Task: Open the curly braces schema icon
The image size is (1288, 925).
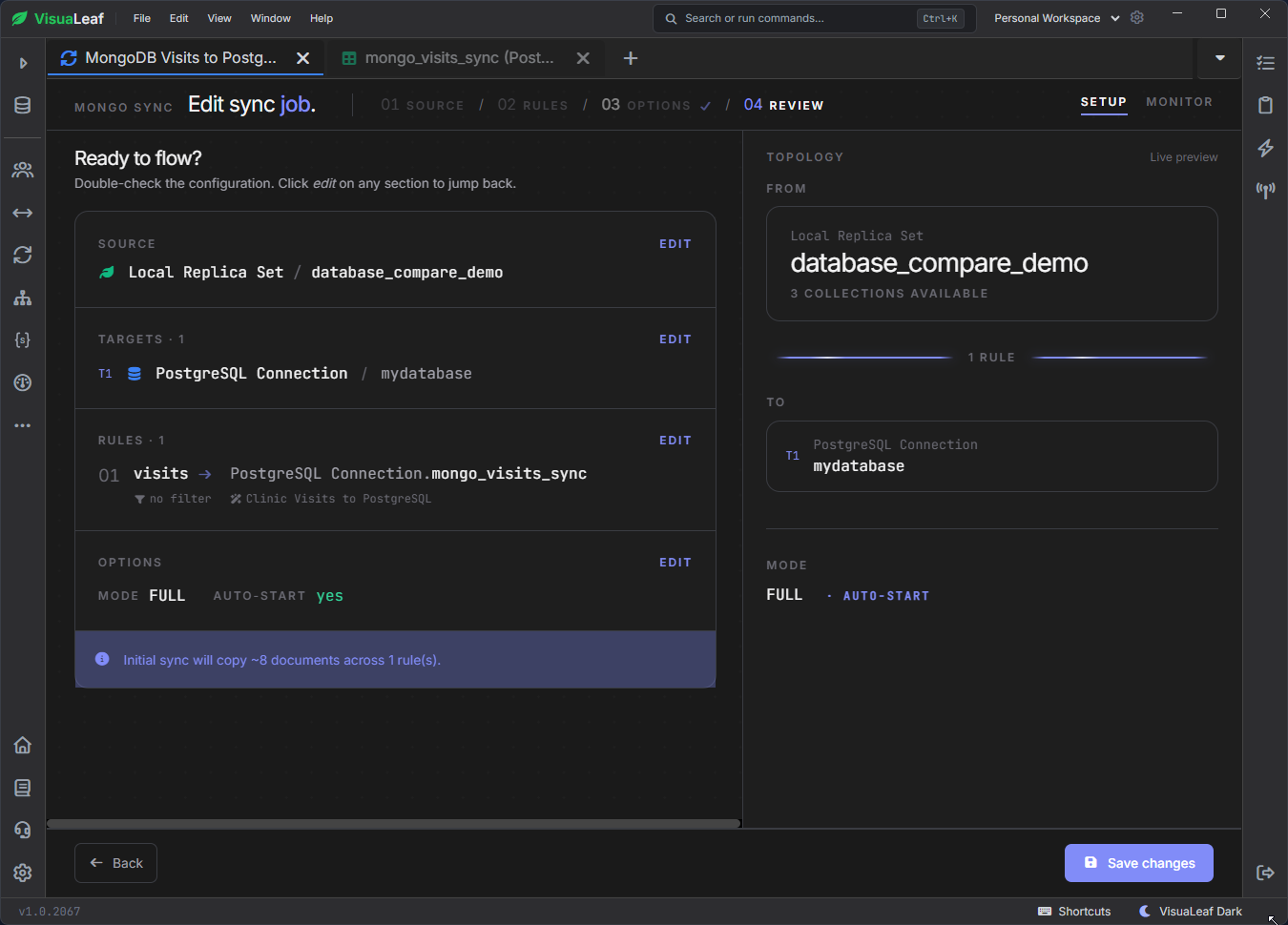Action: point(23,339)
